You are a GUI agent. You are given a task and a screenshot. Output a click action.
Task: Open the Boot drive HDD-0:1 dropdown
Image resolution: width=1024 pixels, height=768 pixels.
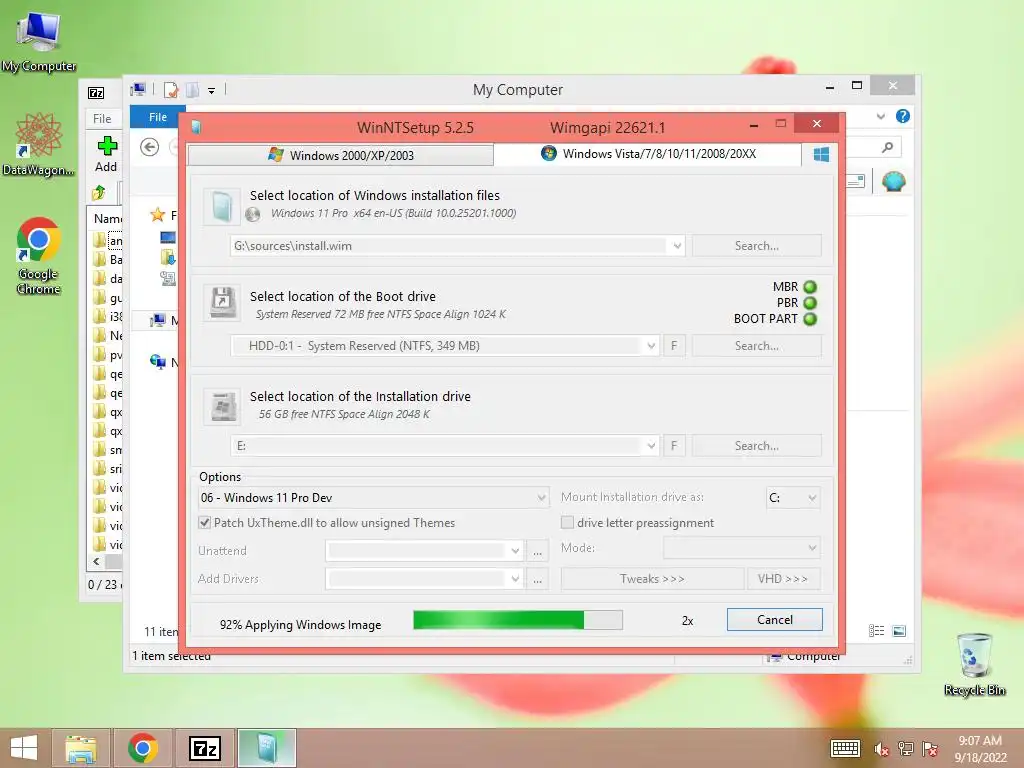(x=651, y=346)
